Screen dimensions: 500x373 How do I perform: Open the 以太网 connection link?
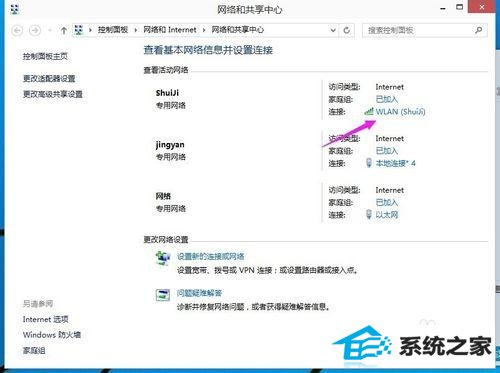pos(387,215)
